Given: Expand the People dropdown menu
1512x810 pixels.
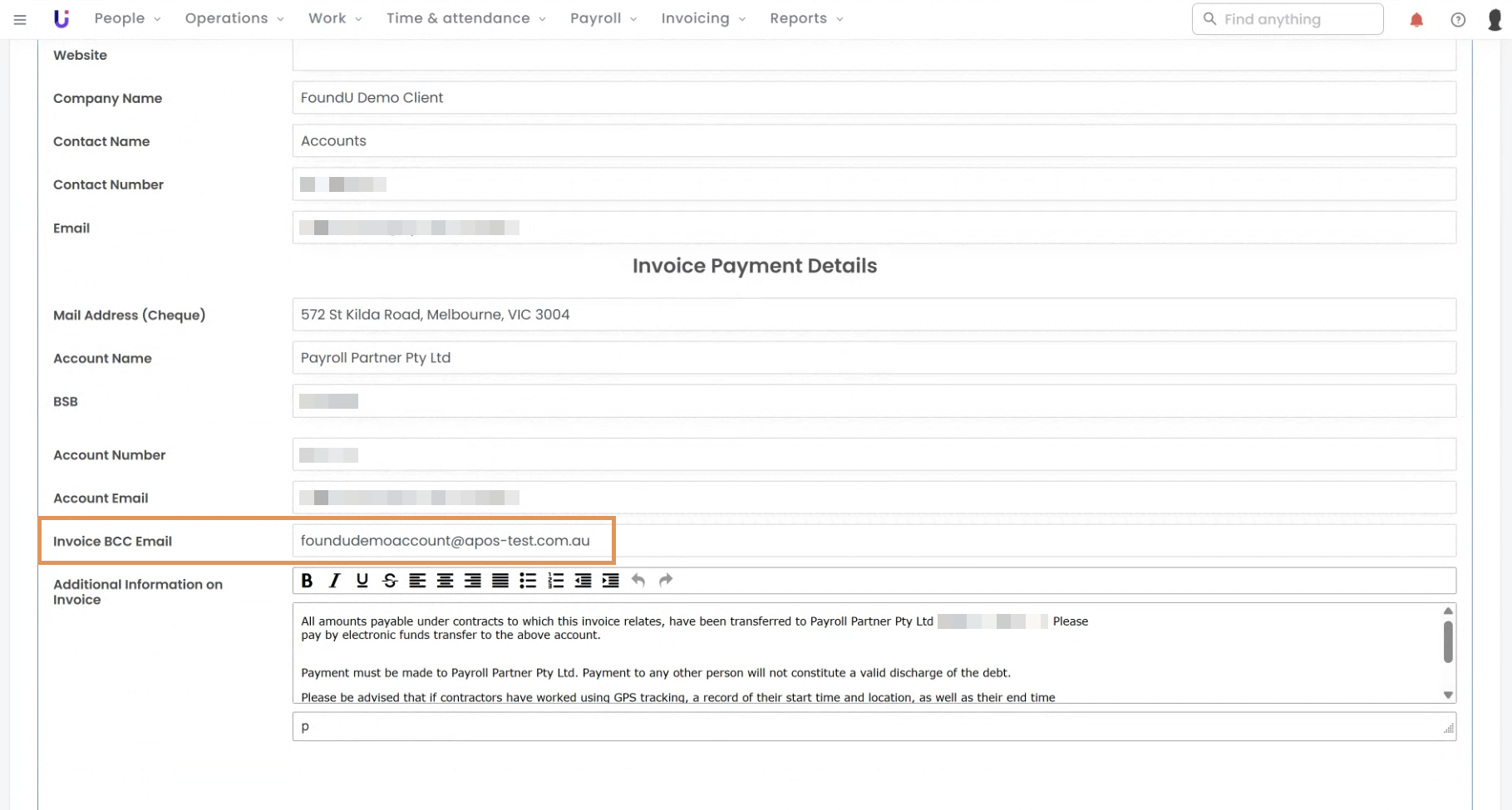Looking at the screenshot, I should tap(127, 18).
